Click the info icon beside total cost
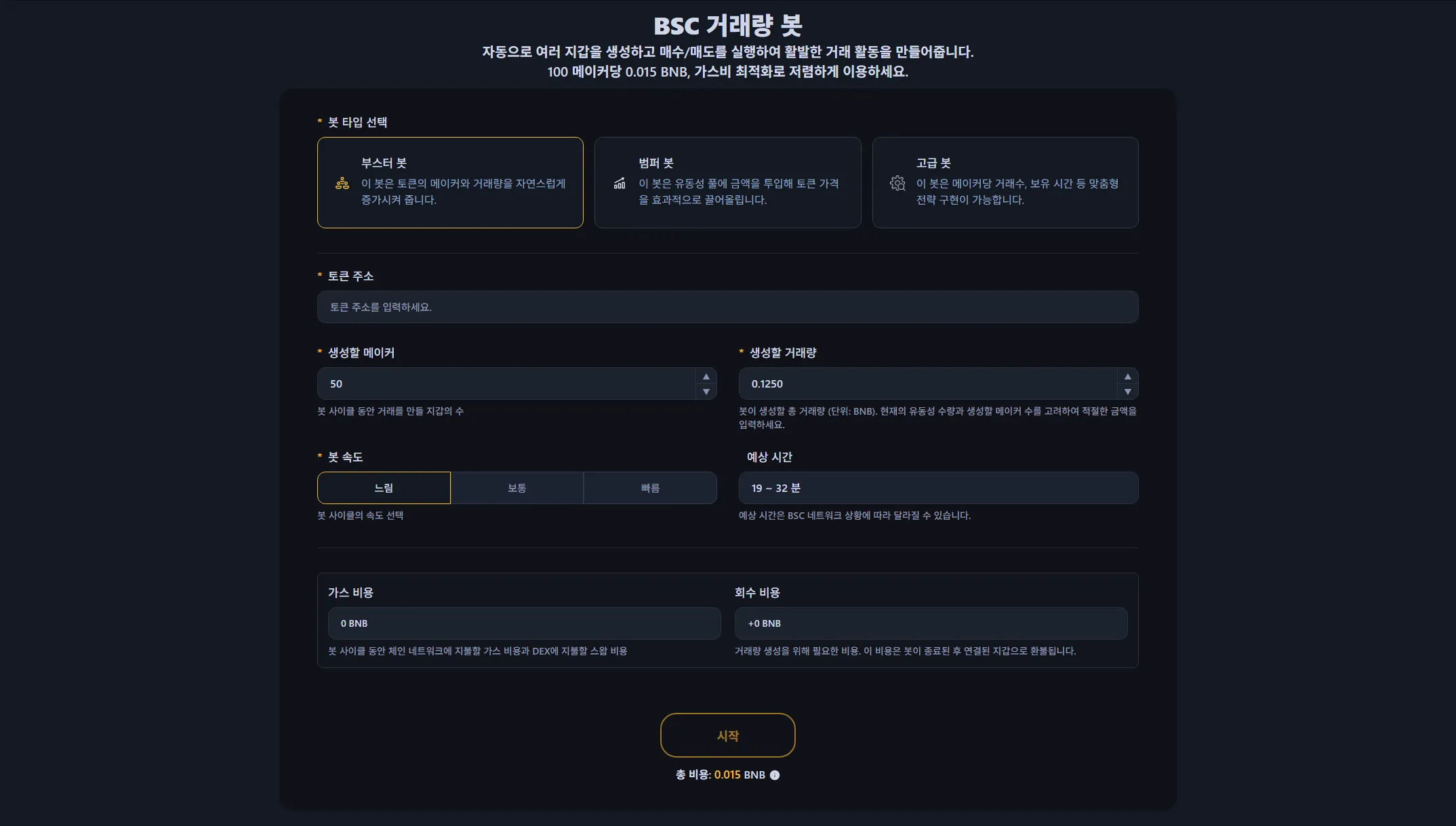The height and width of the screenshot is (826, 1456). [775, 775]
